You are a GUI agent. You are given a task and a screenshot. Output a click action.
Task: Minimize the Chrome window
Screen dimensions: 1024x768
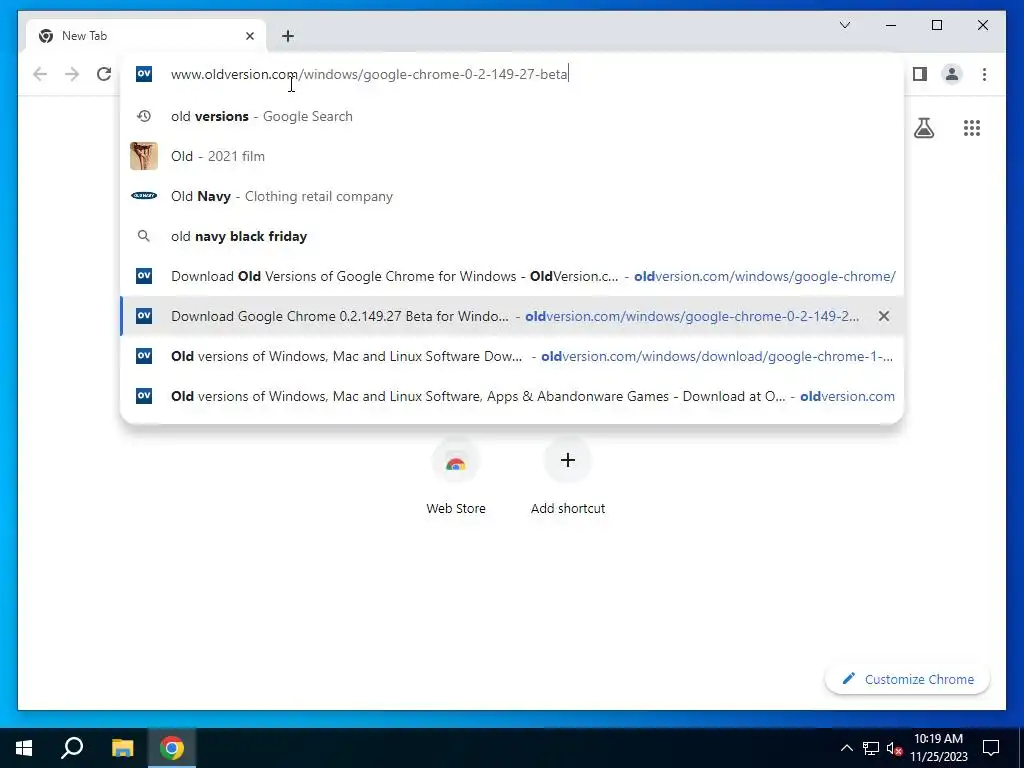(891, 25)
